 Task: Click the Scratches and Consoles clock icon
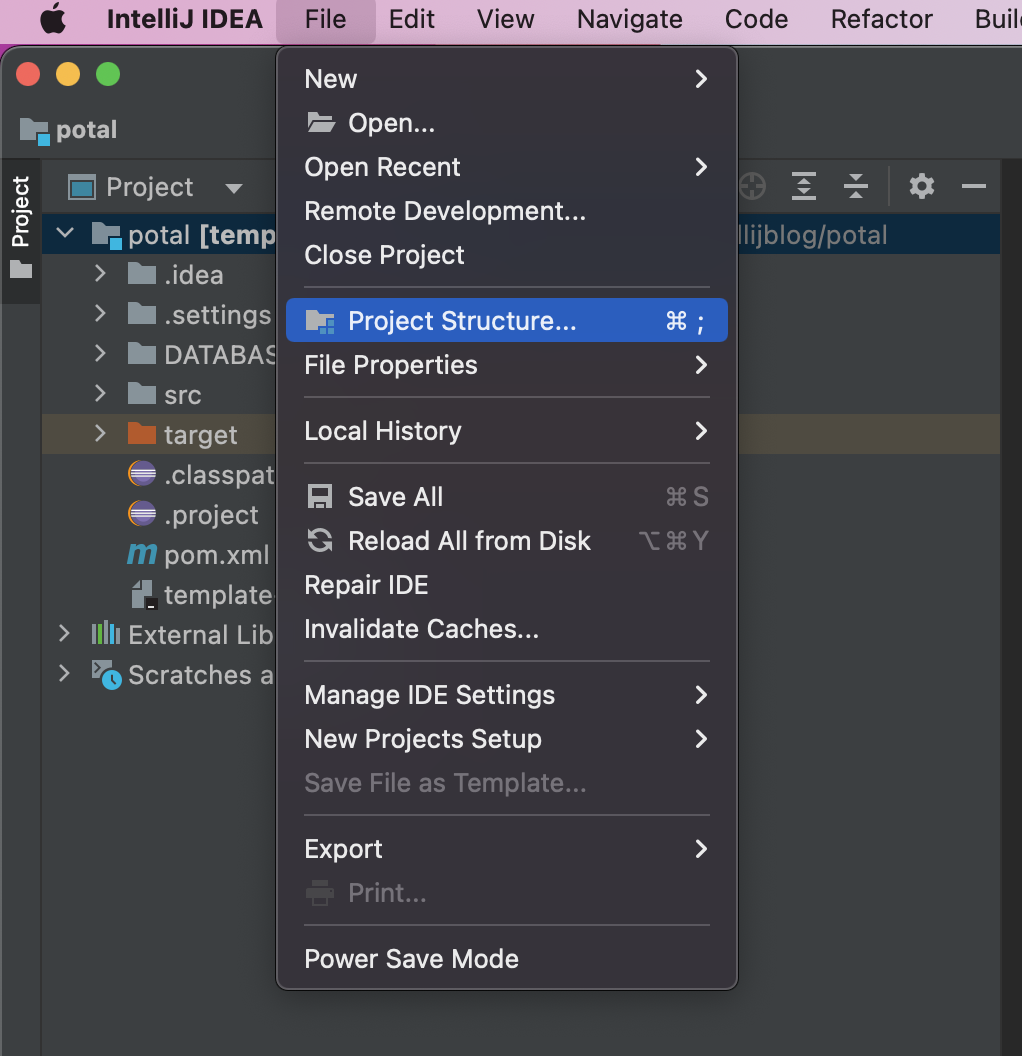coord(106,675)
